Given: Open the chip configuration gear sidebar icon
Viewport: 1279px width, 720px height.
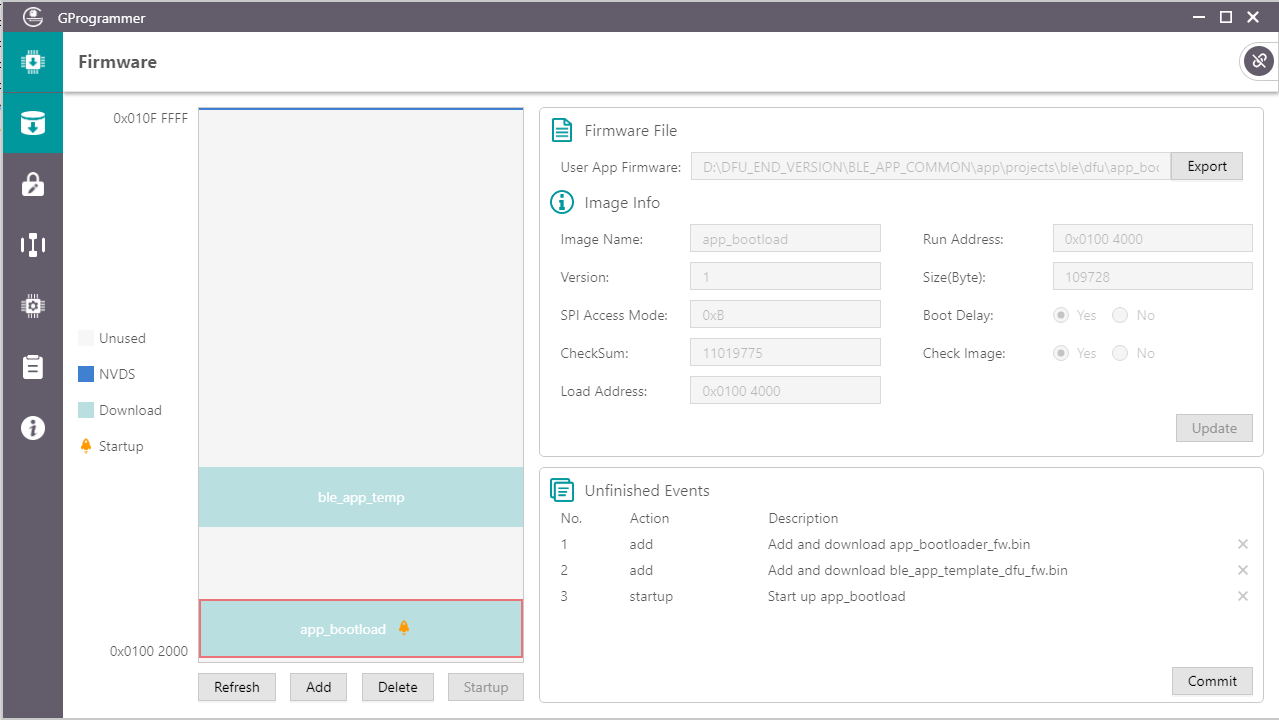Looking at the screenshot, I should 33,306.
